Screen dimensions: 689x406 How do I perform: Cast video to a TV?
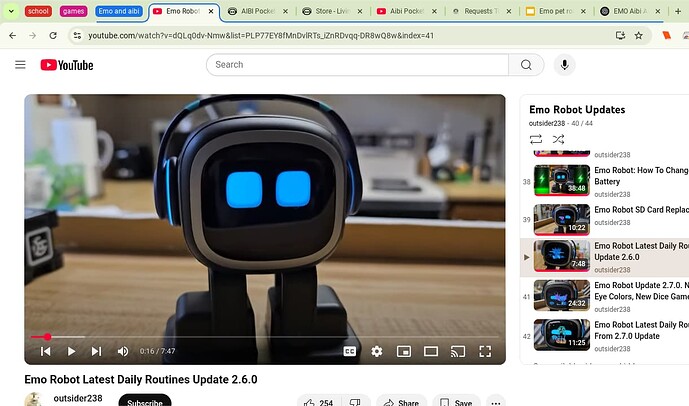458,351
